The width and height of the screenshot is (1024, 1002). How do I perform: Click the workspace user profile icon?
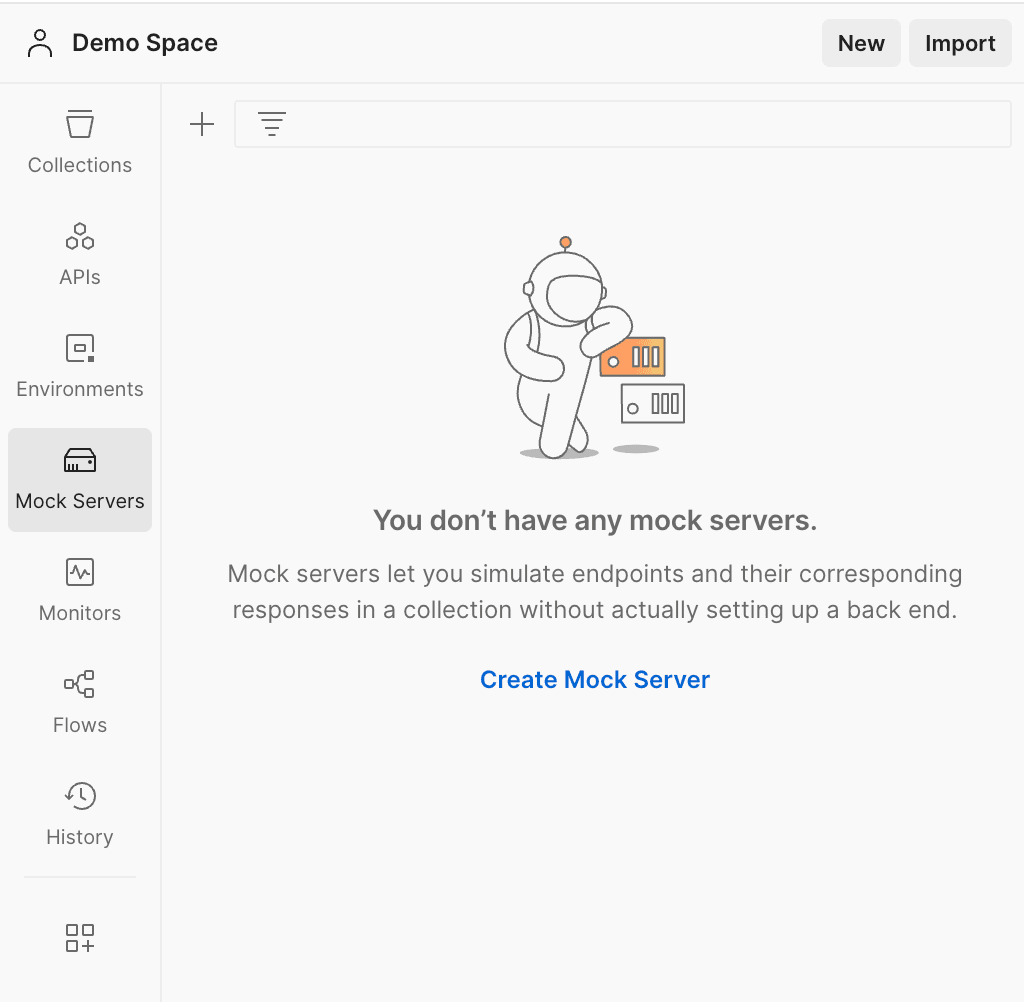pyautogui.click(x=40, y=44)
